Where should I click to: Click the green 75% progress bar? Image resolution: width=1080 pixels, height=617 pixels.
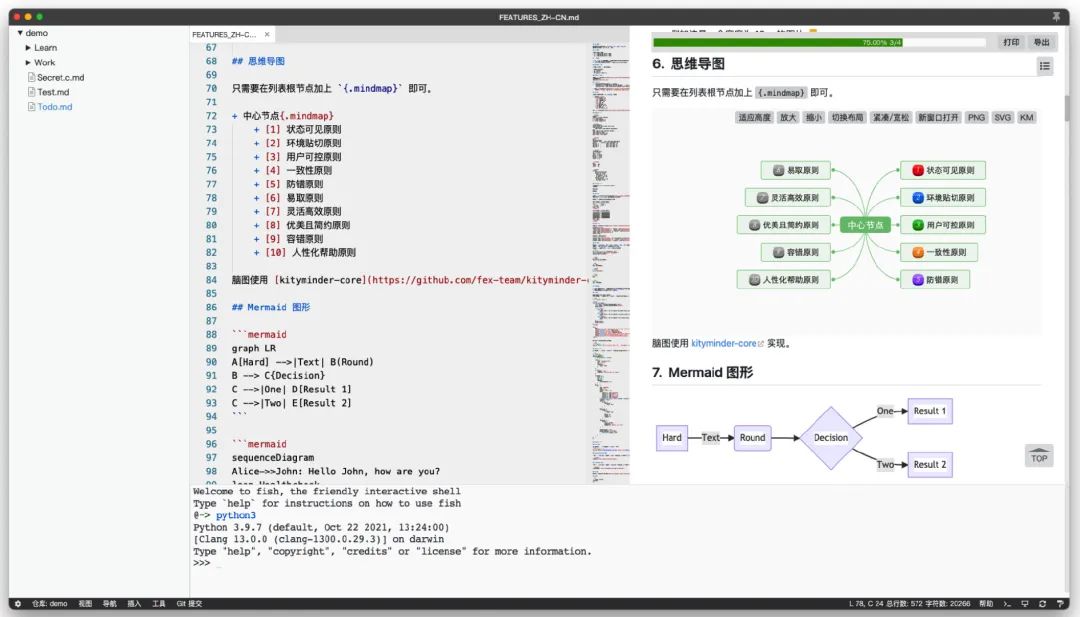(820, 43)
